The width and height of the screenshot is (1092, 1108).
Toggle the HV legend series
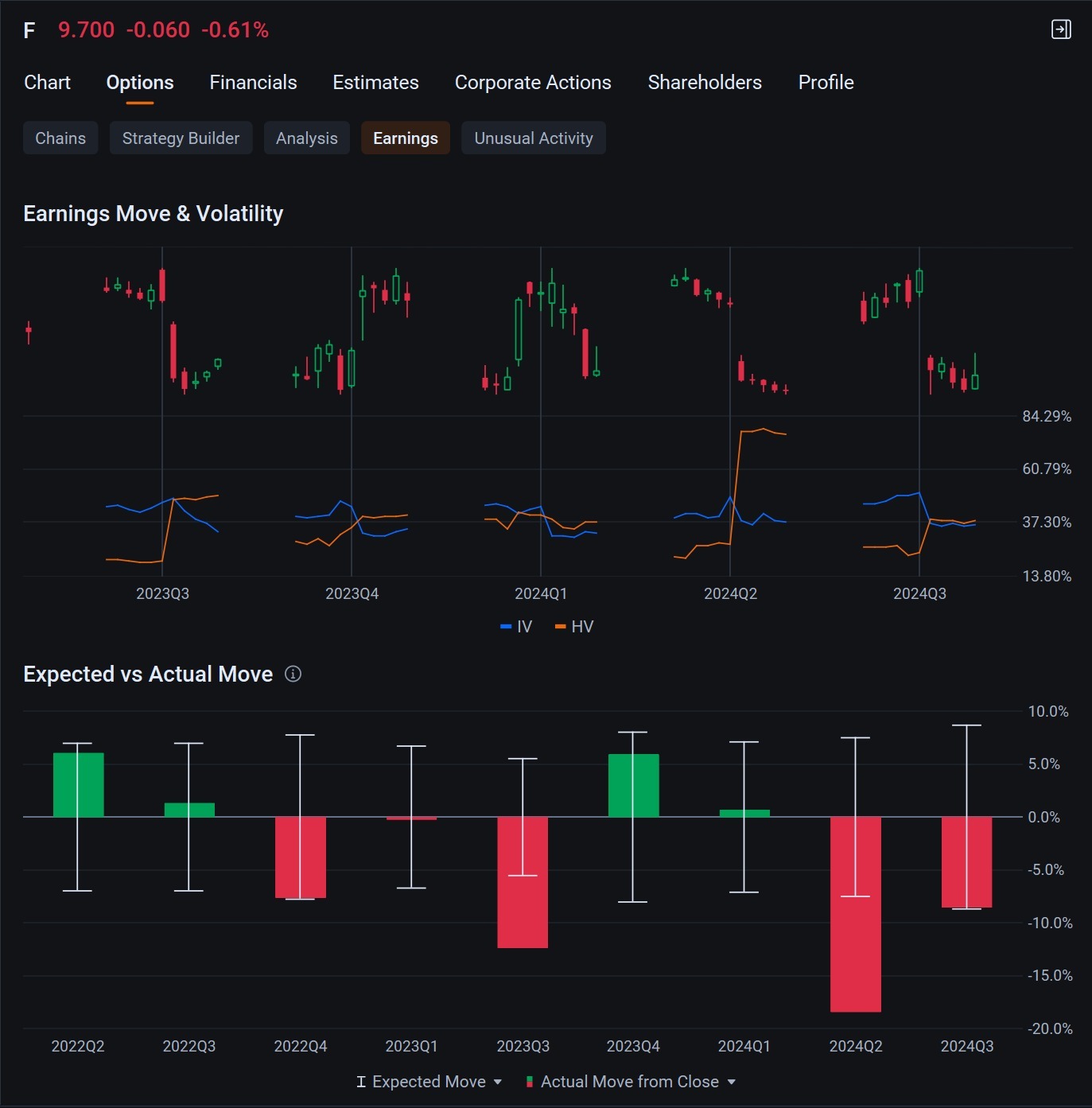pos(574,626)
